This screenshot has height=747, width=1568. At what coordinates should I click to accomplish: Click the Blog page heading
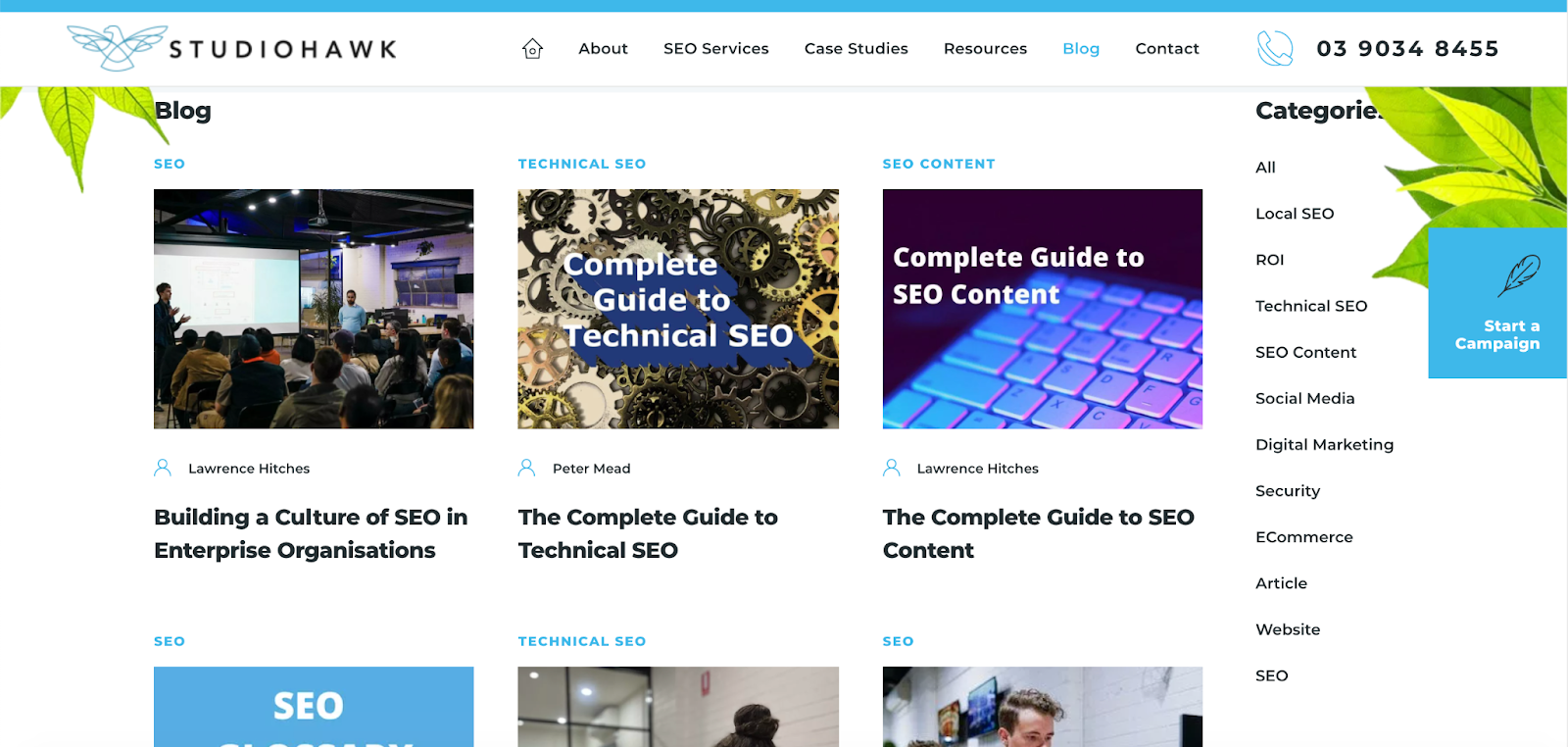[x=183, y=111]
